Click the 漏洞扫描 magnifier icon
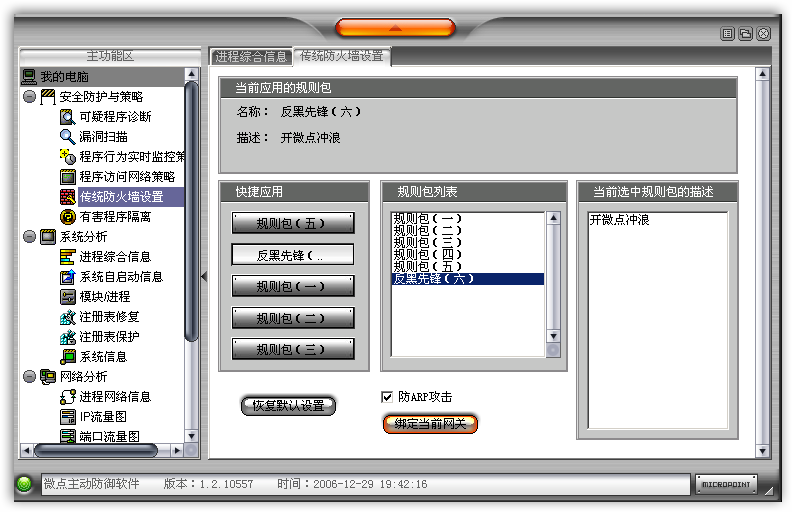The height and width of the screenshot is (513, 793). 67,137
